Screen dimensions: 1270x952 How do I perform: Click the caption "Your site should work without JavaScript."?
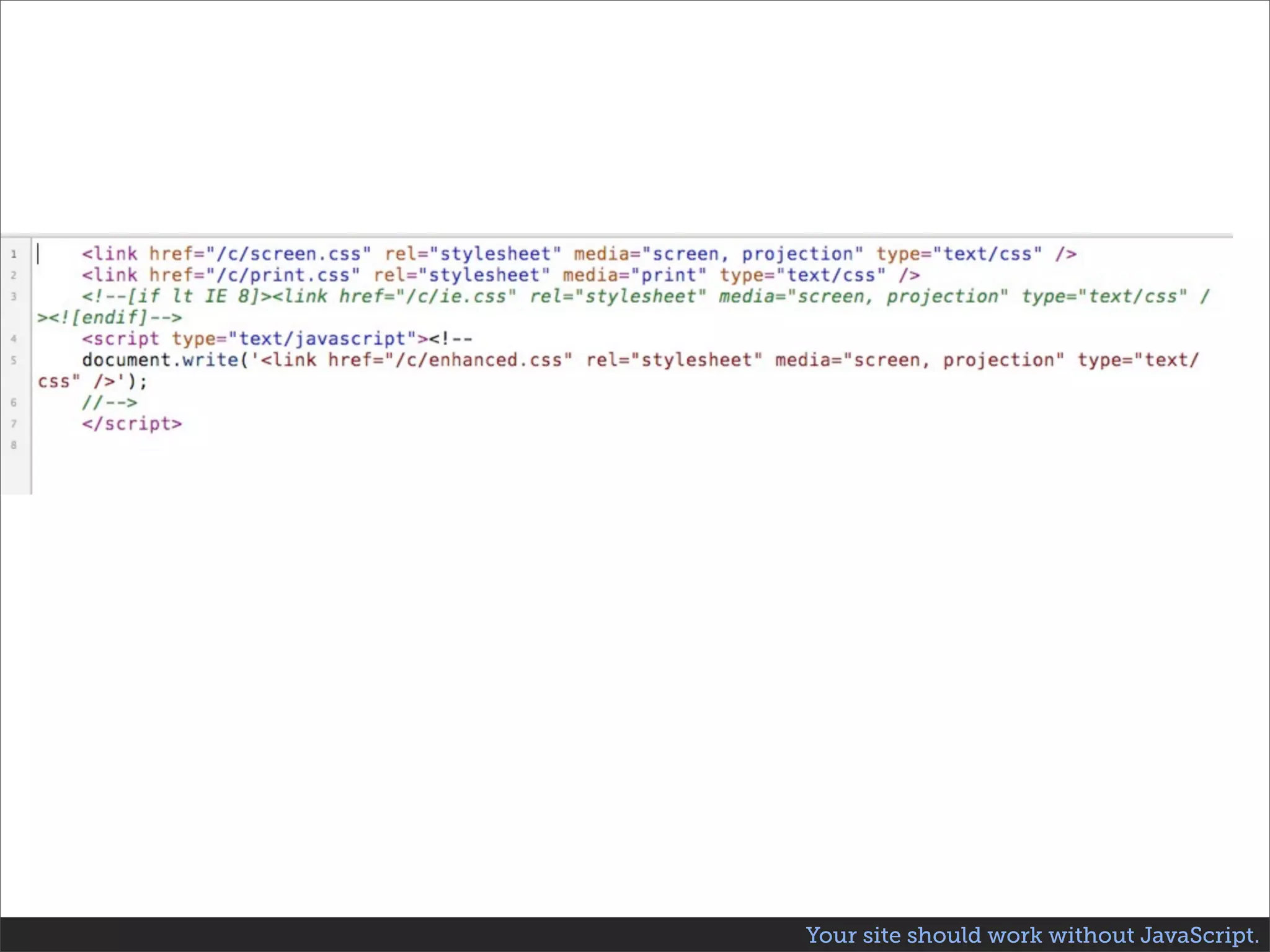click(x=1032, y=935)
